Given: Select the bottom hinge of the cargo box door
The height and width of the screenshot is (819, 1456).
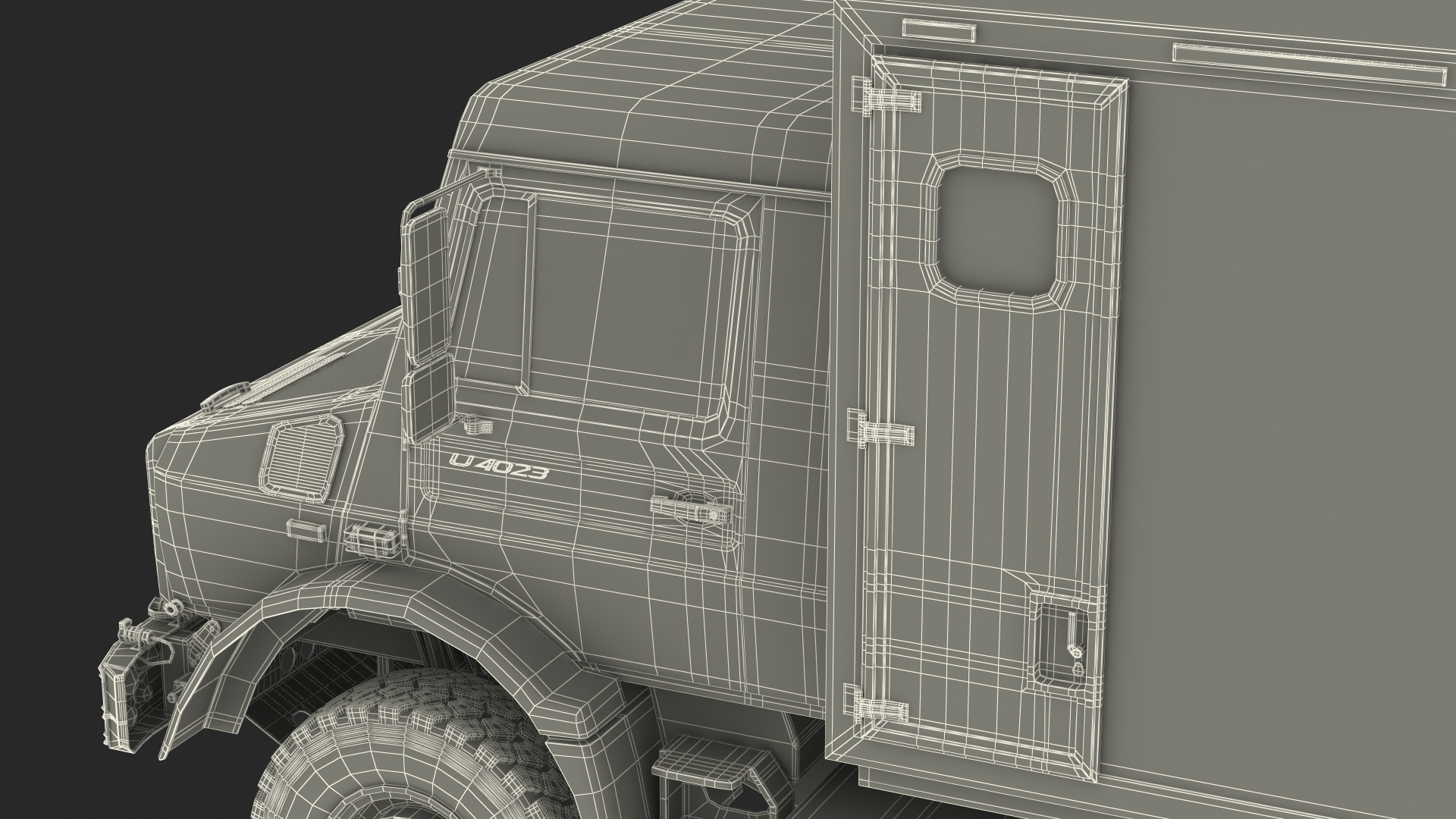Looking at the screenshot, I should [874, 704].
